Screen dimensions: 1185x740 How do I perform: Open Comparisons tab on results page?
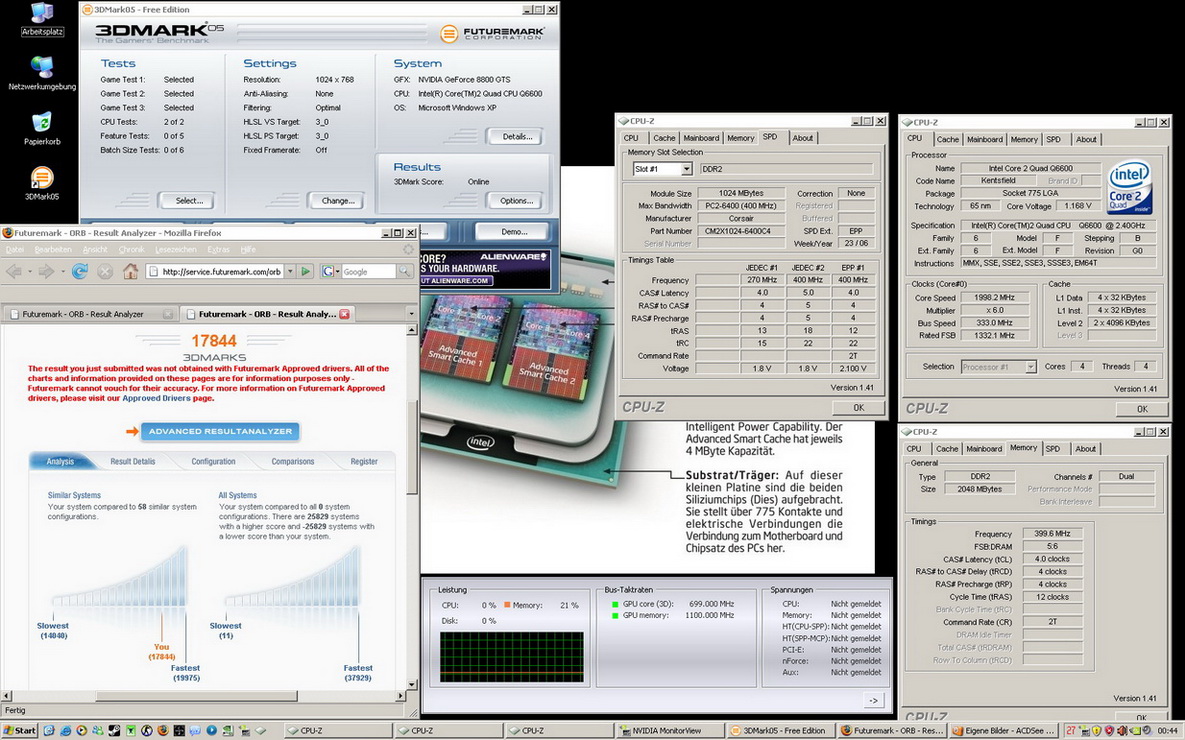point(292,461)
